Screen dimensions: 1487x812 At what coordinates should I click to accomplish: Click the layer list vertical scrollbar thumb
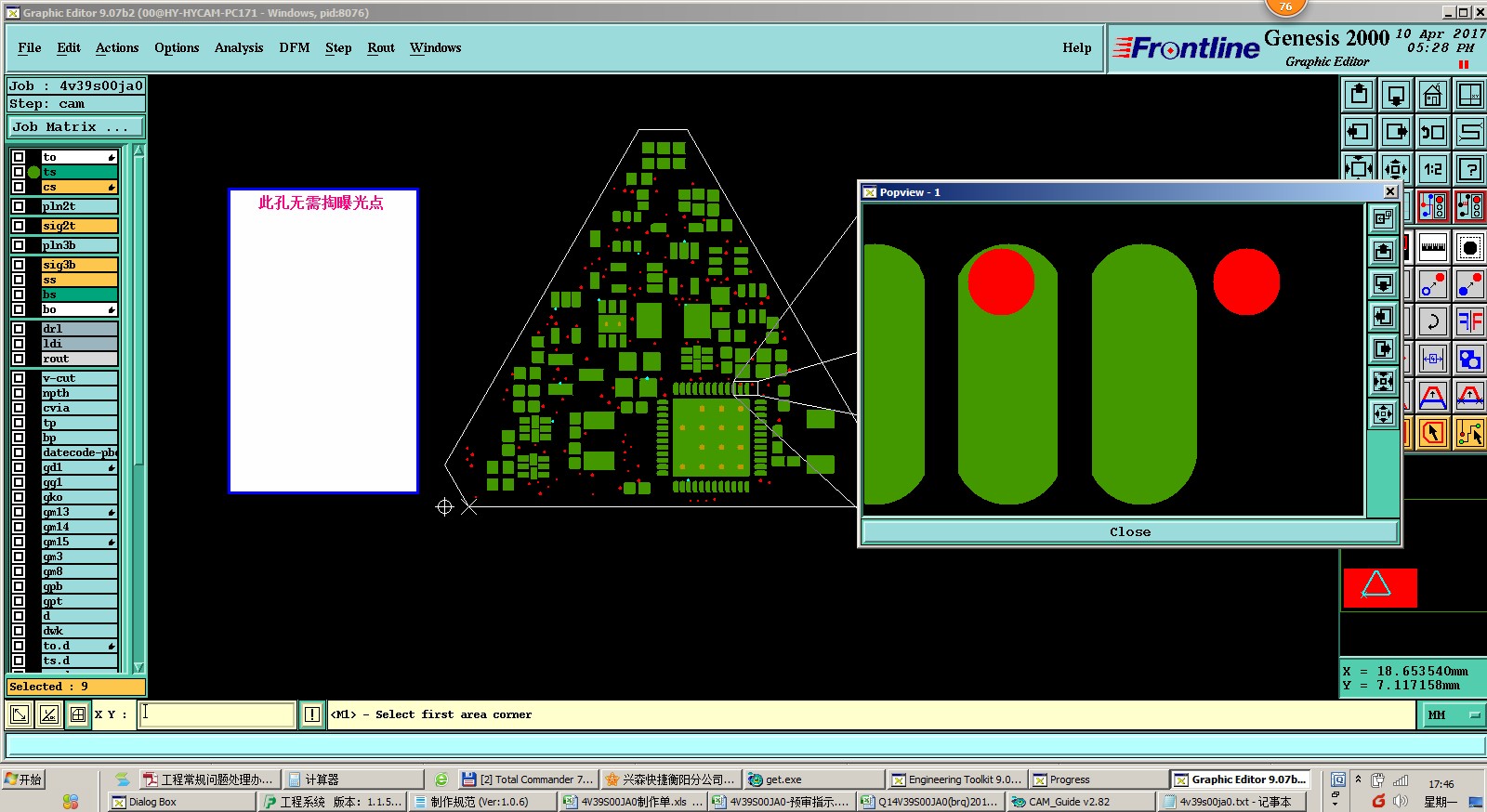click(138, 311)
